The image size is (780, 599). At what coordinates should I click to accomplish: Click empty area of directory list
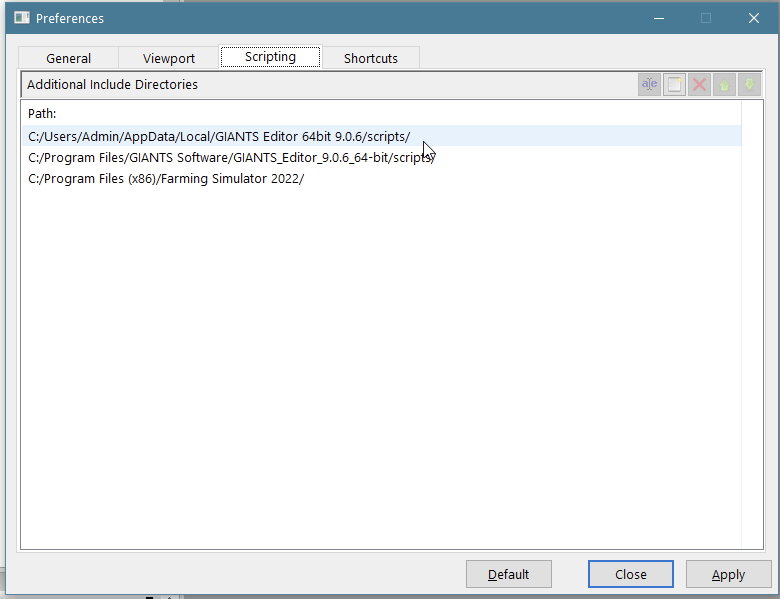pyautogui.click(x=380, y=380)
